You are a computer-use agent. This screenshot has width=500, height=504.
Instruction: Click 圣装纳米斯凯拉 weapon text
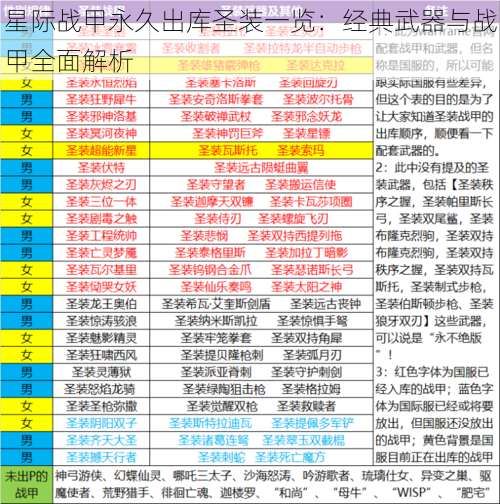point(216,321)
